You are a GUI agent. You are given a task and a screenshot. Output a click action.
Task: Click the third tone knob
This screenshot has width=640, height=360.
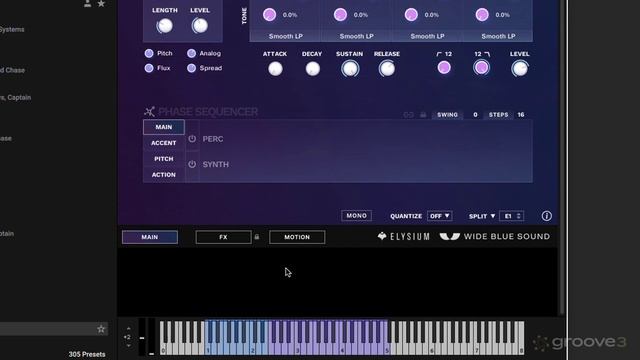tap(411, 15)
